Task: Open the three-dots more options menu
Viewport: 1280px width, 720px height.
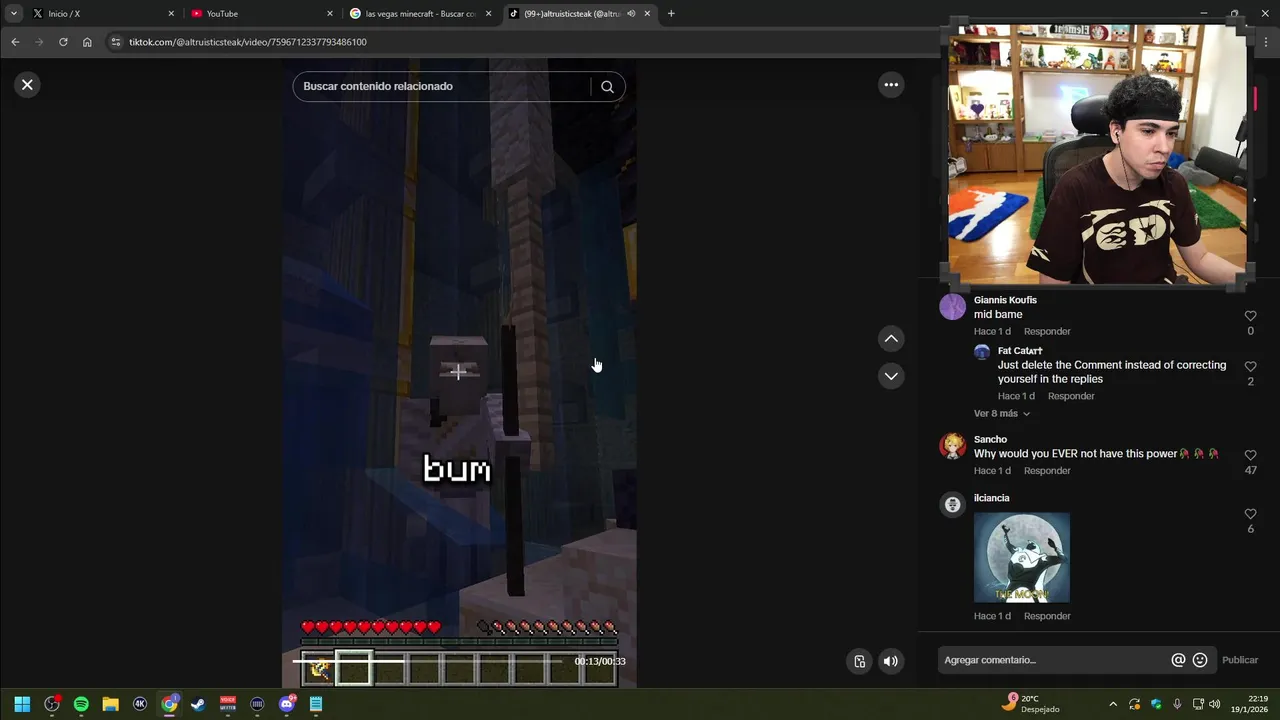Action: tap(891, 85)
